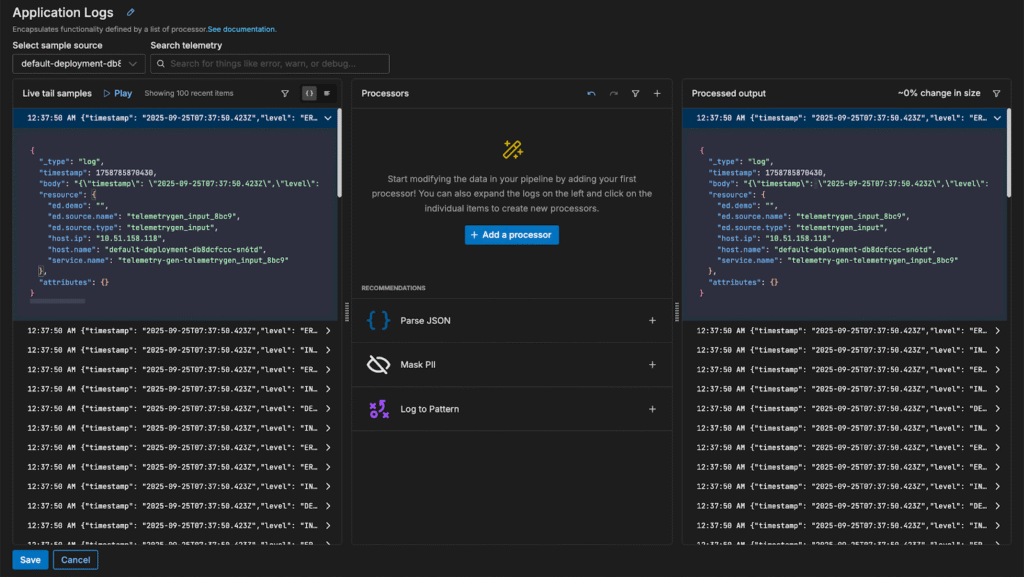Click the undo arrow in Processors
Image resolution: width=1024 pixels, height=577 pixels.
click(591, 93)
